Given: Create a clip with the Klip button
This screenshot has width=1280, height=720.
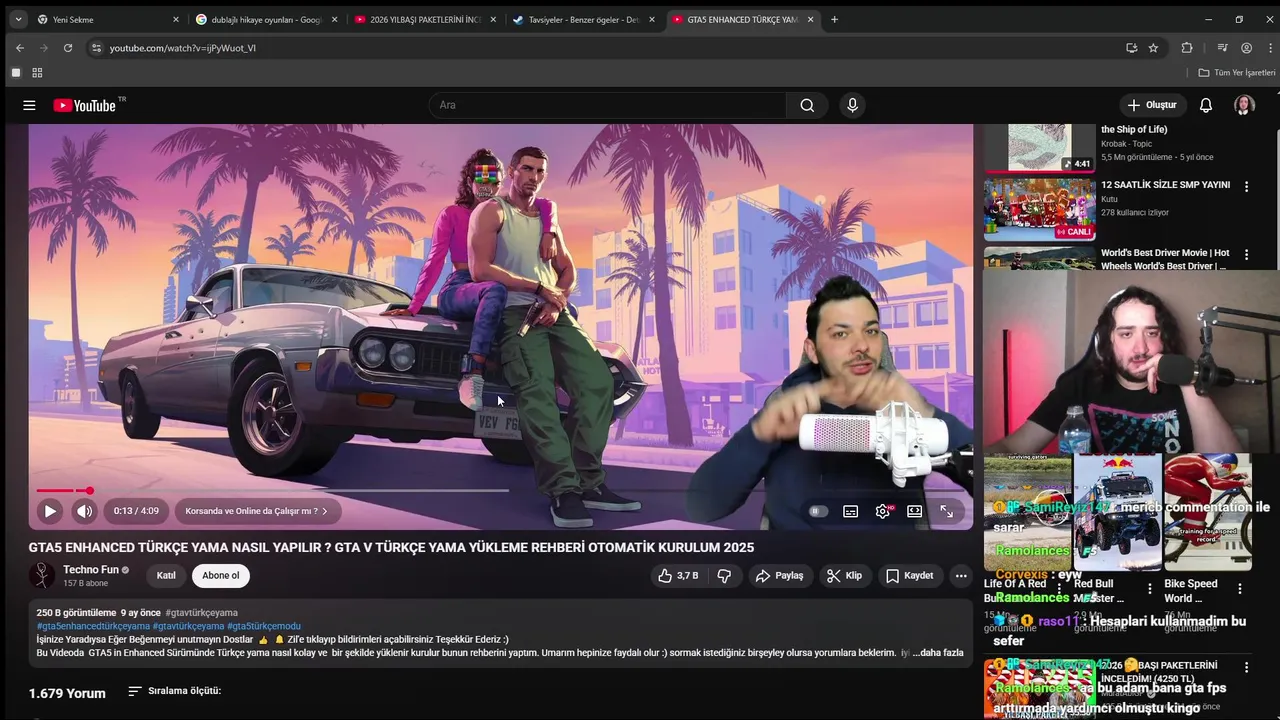Looking at the screenshot, I should (844, 576).
